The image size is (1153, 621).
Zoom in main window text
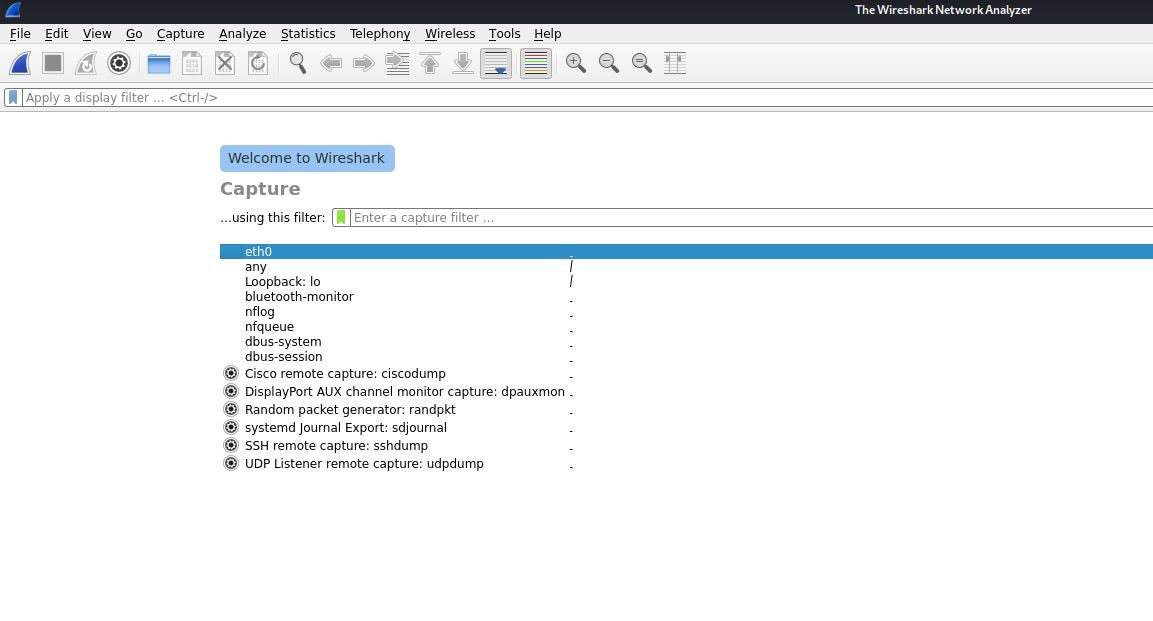(576, 63)
